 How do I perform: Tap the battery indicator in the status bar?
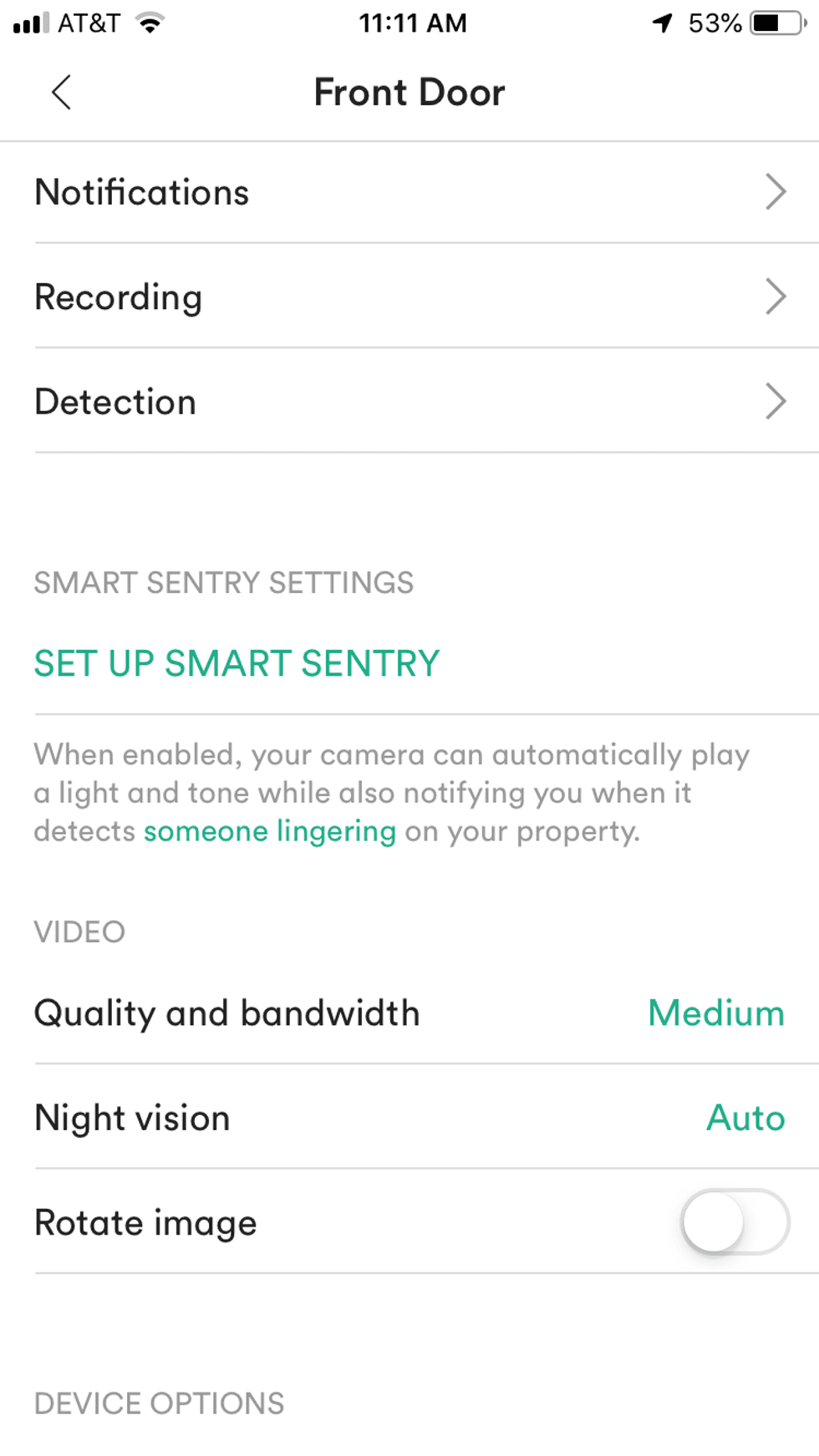coord(773,23)
